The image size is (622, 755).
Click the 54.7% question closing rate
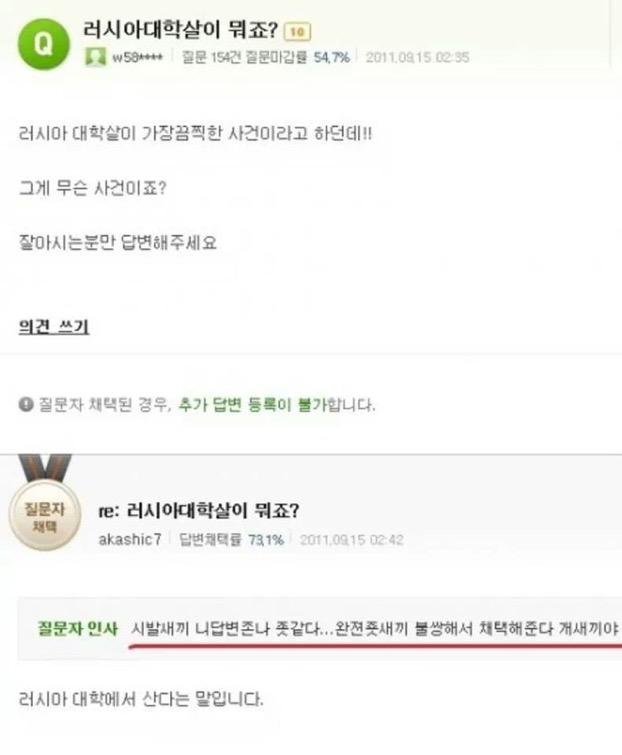pos(332,58)
